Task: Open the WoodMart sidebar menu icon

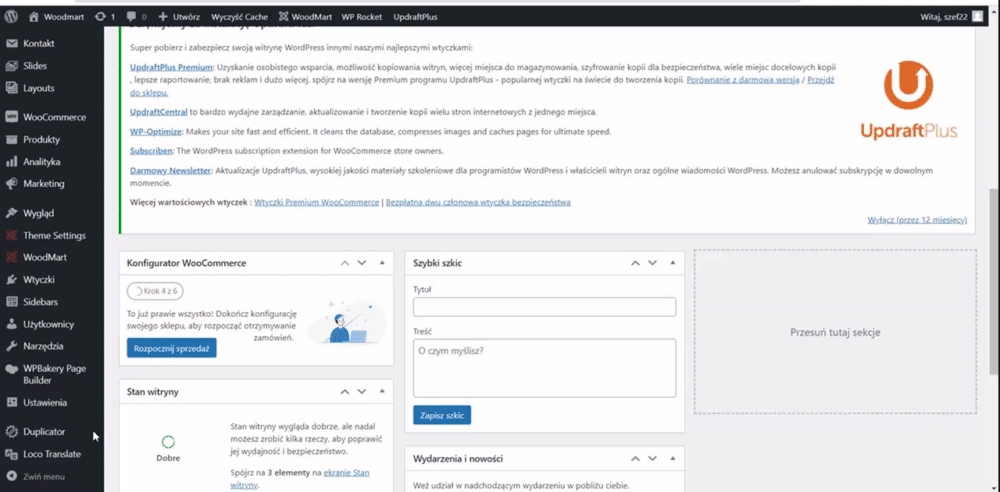Action: coord(11,257)
